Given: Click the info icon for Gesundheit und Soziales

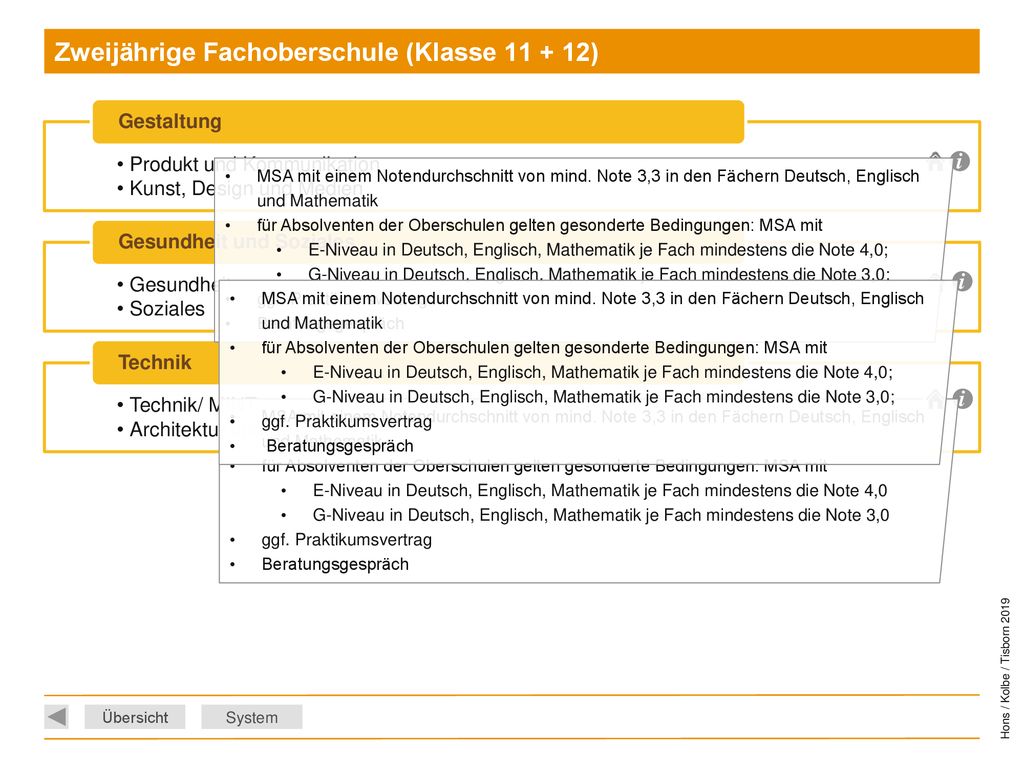Looking at the screenshot, I should pos(963,281).
